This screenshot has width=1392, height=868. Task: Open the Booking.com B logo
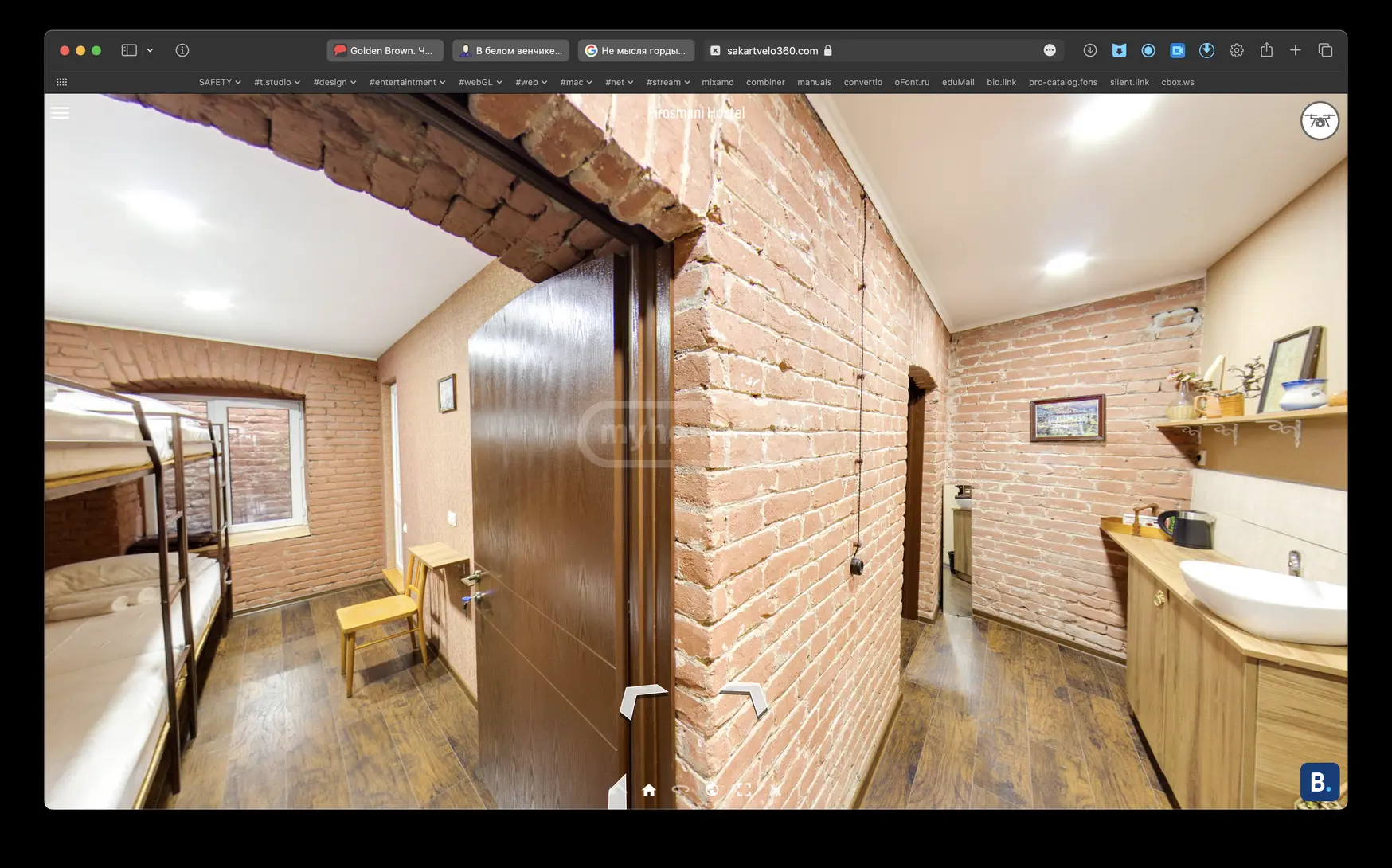pyautogui.click(x=1320, y=782)
